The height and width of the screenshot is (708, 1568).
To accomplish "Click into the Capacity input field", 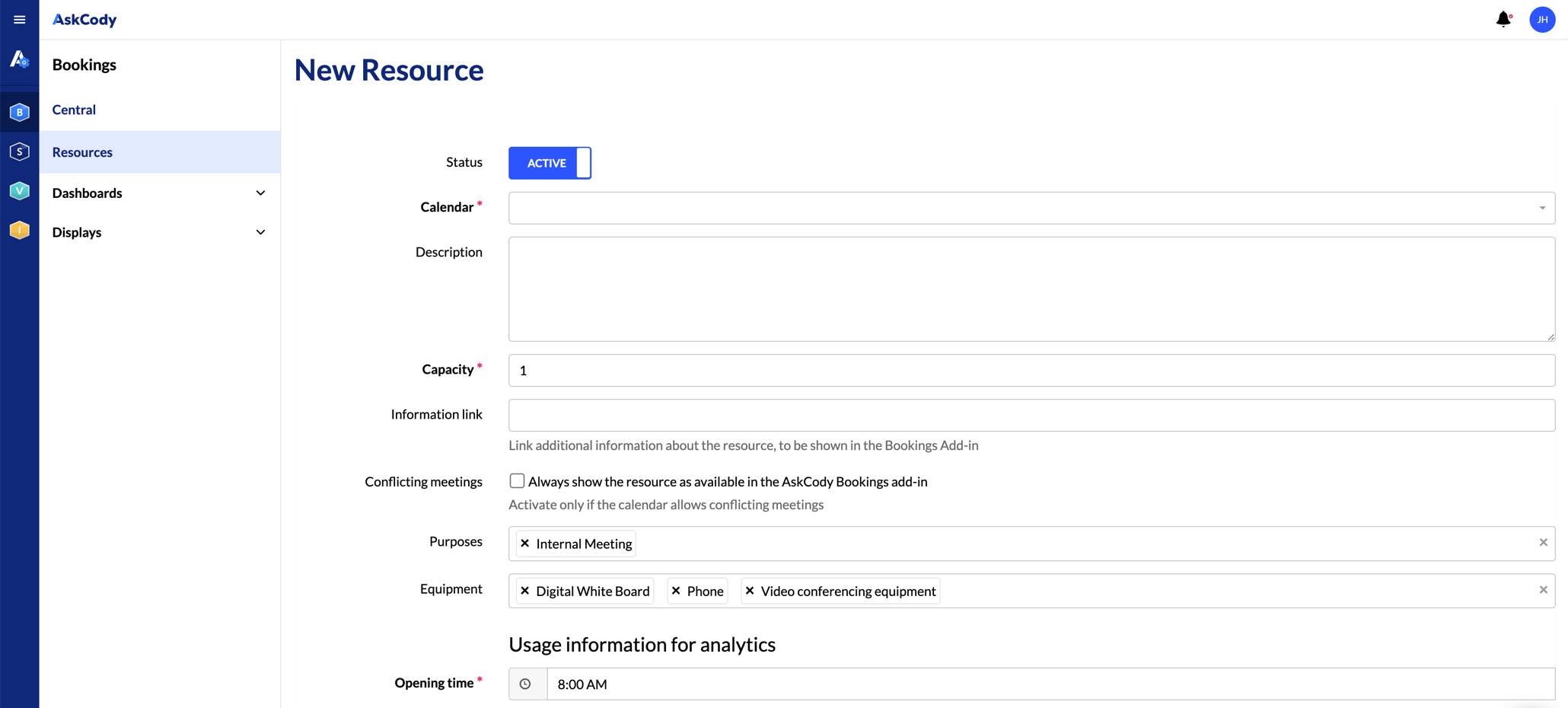I will click(x=1031, y=370).
